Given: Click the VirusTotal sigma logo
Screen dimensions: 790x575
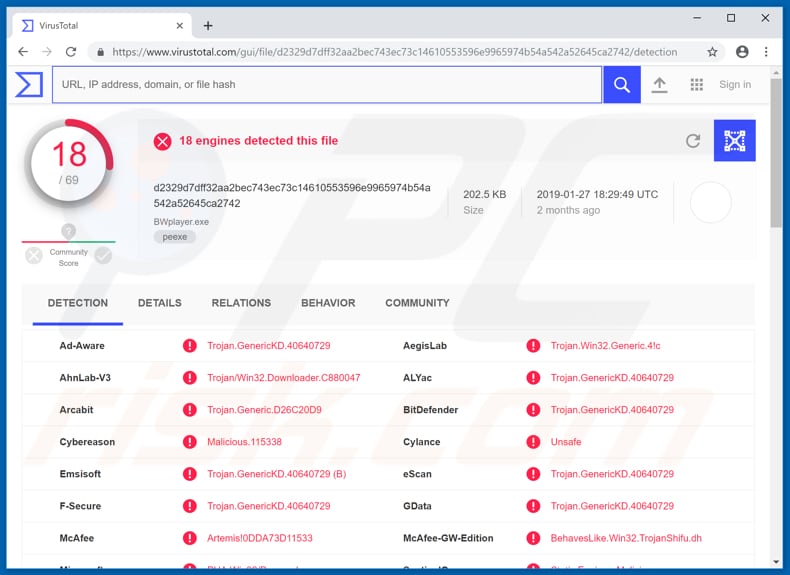Looking at the screenshot, I should (29, 84).
